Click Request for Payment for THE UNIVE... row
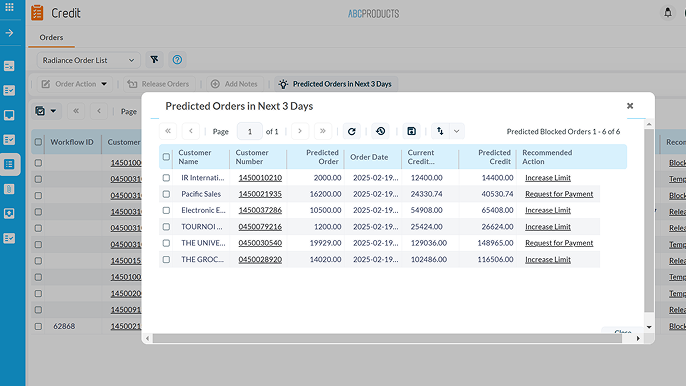The image size is (686, 387). (x=559, y=243)
